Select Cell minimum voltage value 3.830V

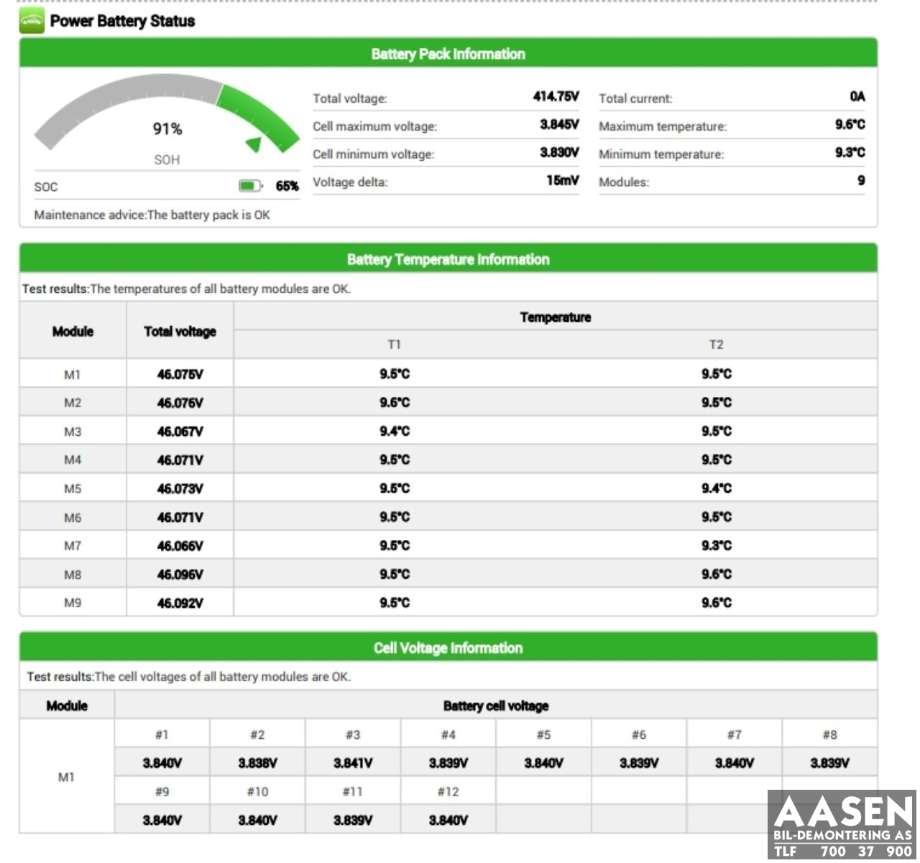click(x=559, y=153)
